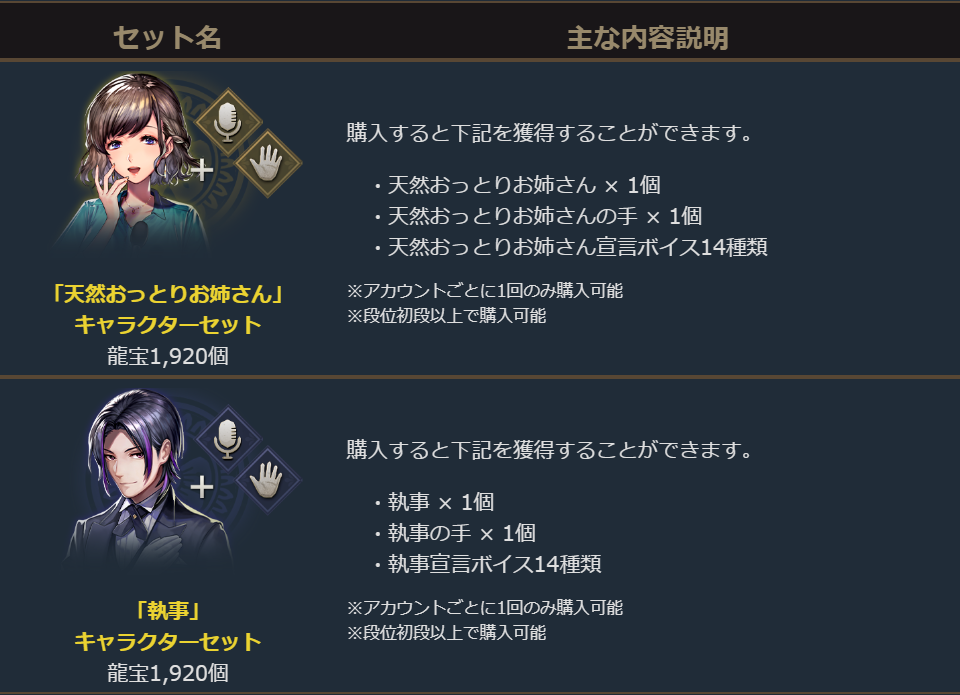Click the 天然おっとりお姉さんの手 × 1個 entry

tap(544, 216)
